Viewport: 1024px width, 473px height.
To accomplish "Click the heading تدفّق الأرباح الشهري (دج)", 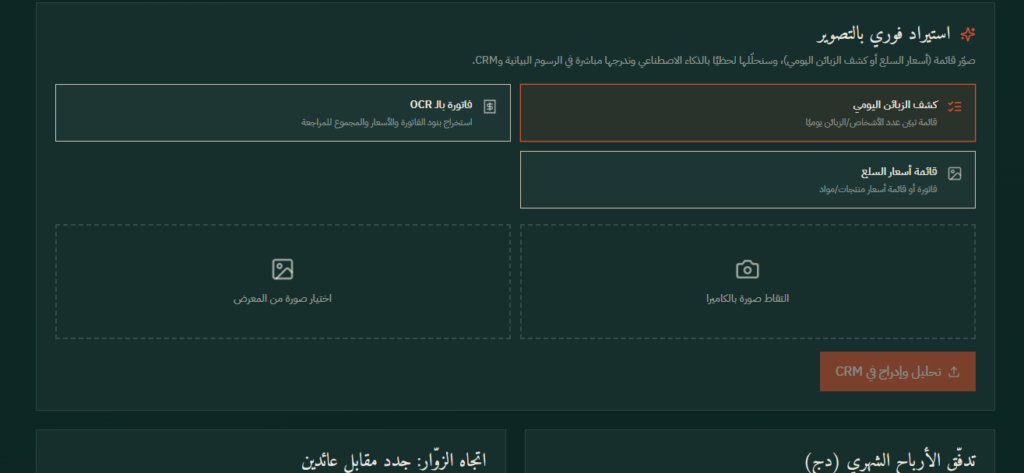I will pos(891,461).
